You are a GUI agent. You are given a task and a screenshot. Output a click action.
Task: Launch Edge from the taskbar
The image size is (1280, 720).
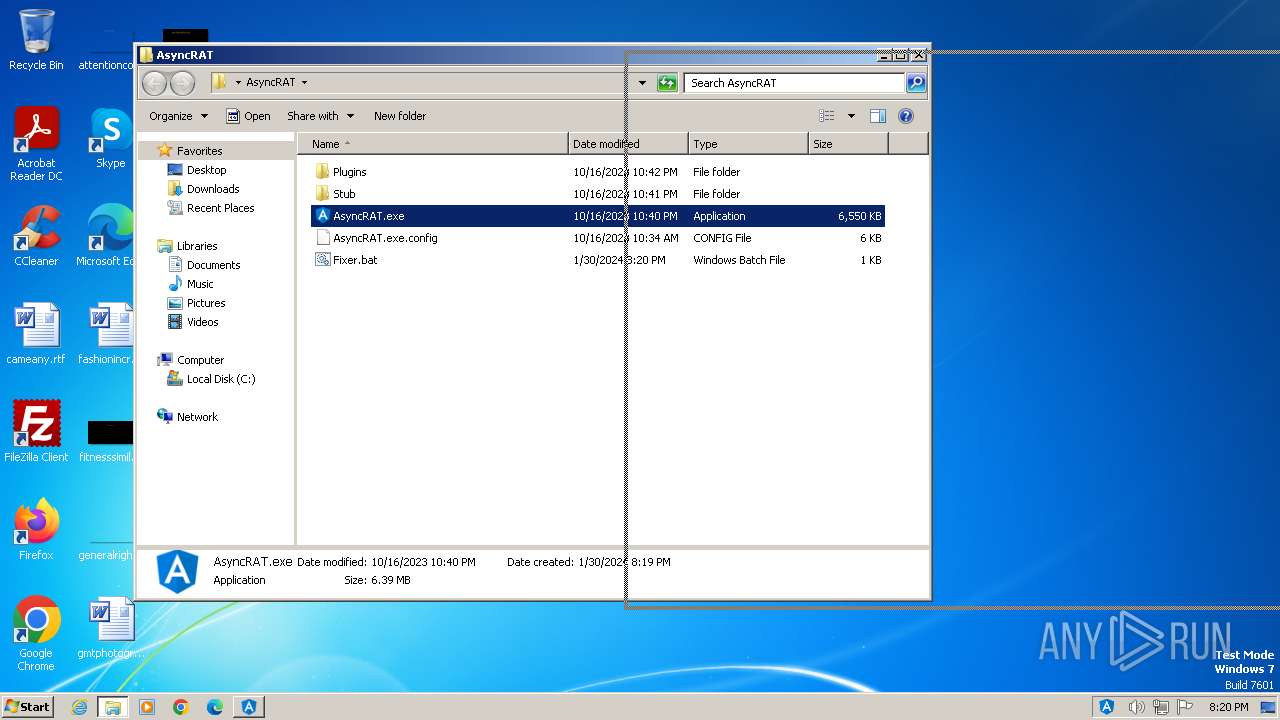[x=215, y=707]
